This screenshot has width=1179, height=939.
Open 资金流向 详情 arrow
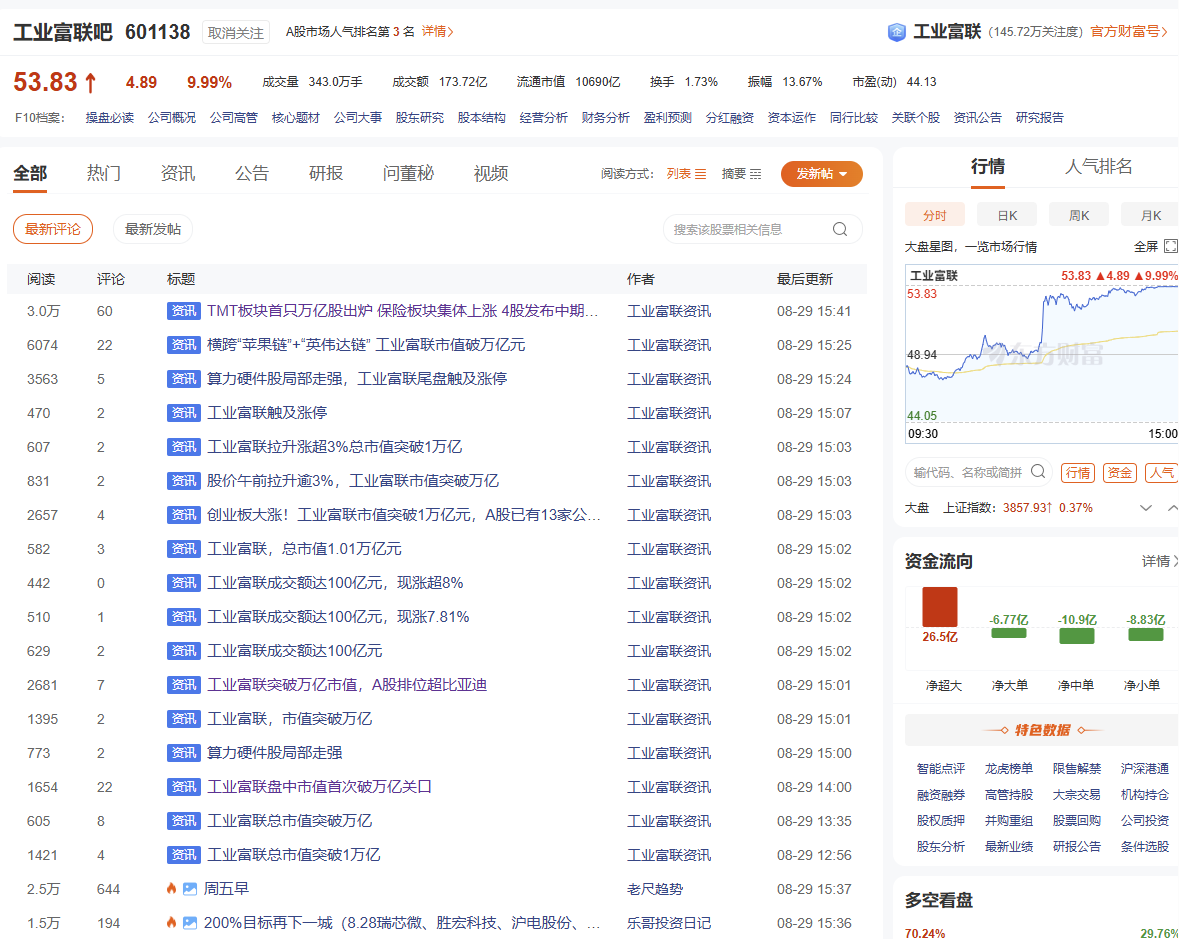(1159, 561)
